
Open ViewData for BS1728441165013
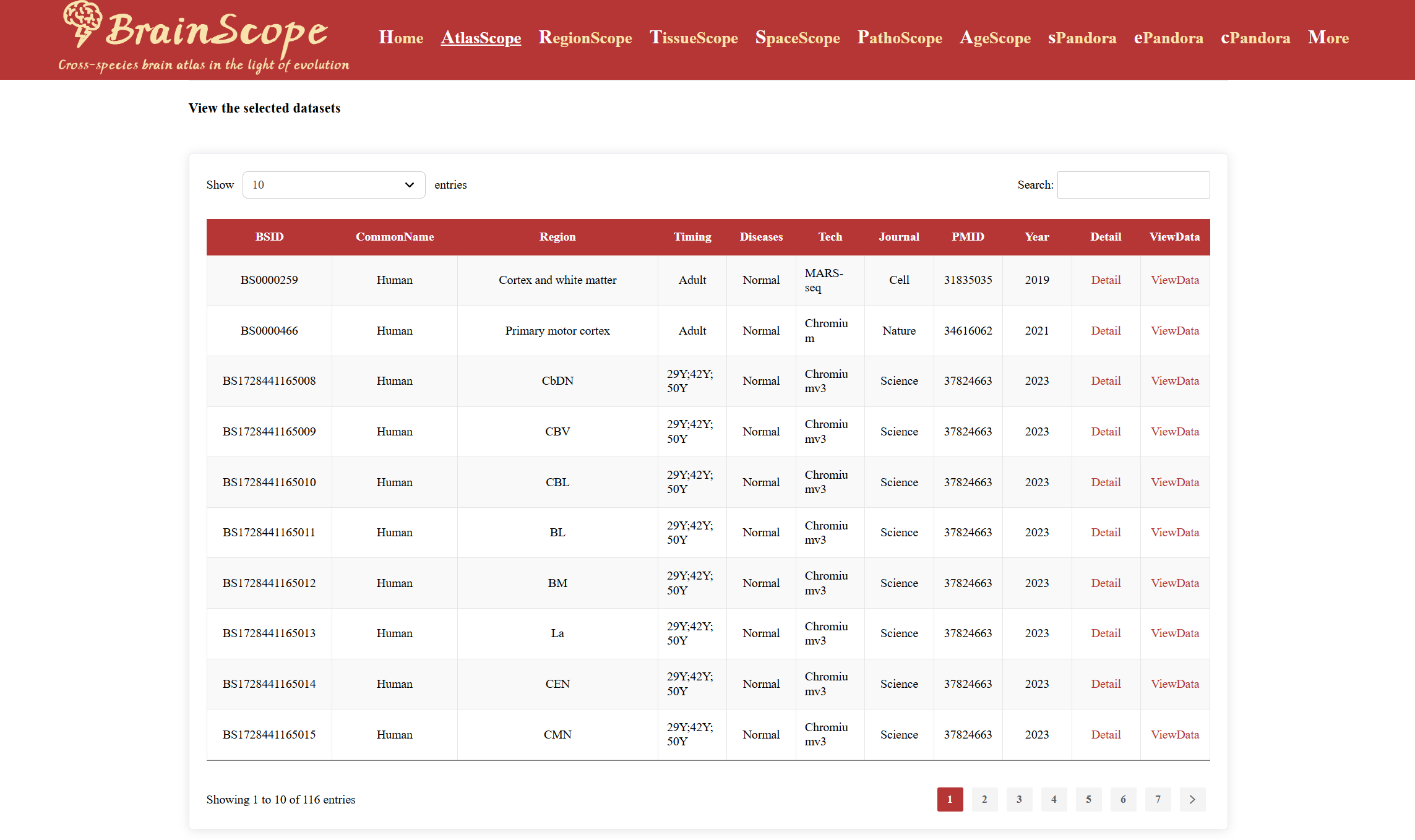tap(1175, 633)
